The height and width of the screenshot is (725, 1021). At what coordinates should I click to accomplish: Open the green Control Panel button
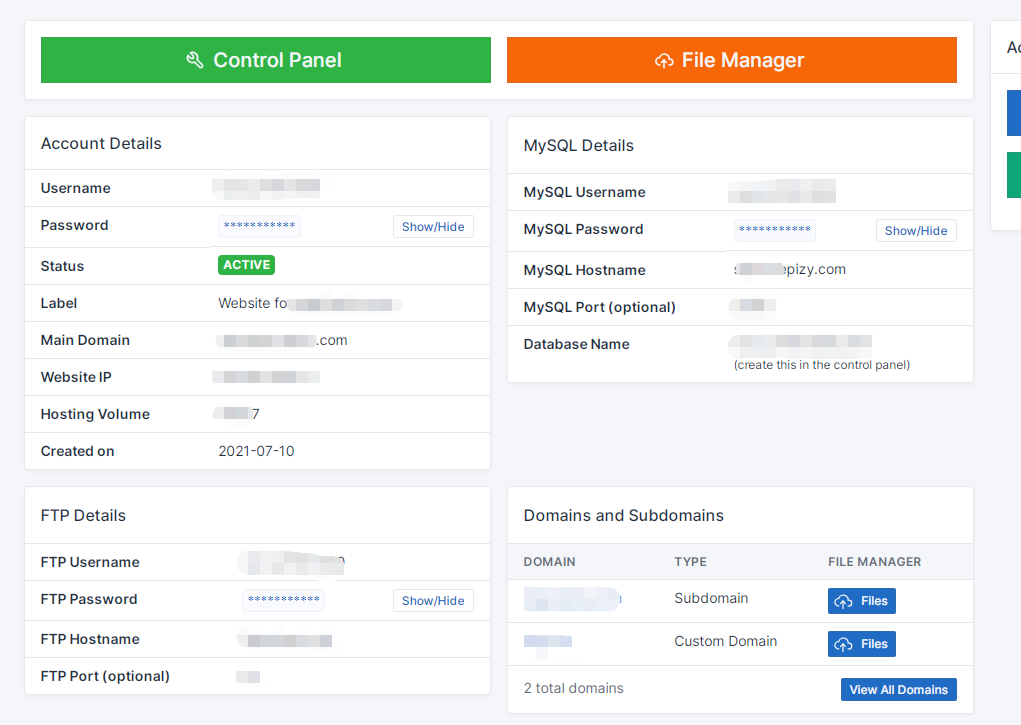tap(265, 60)
